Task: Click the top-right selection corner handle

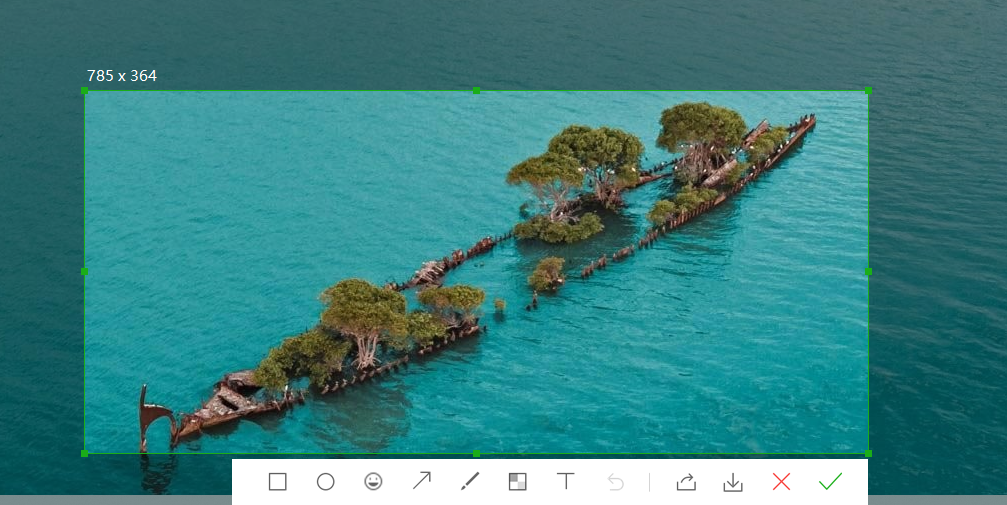Action: pyautogui.click(x=868, y=91)
